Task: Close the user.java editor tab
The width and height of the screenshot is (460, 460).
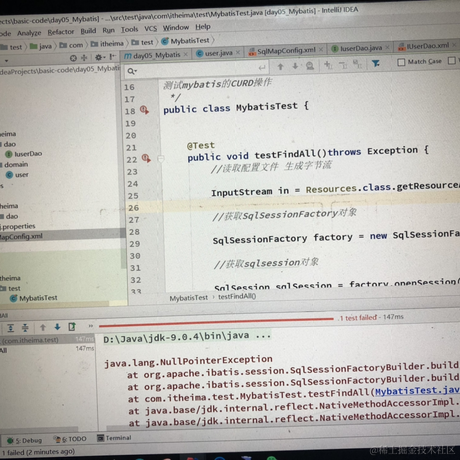Action: click(238, 52)
